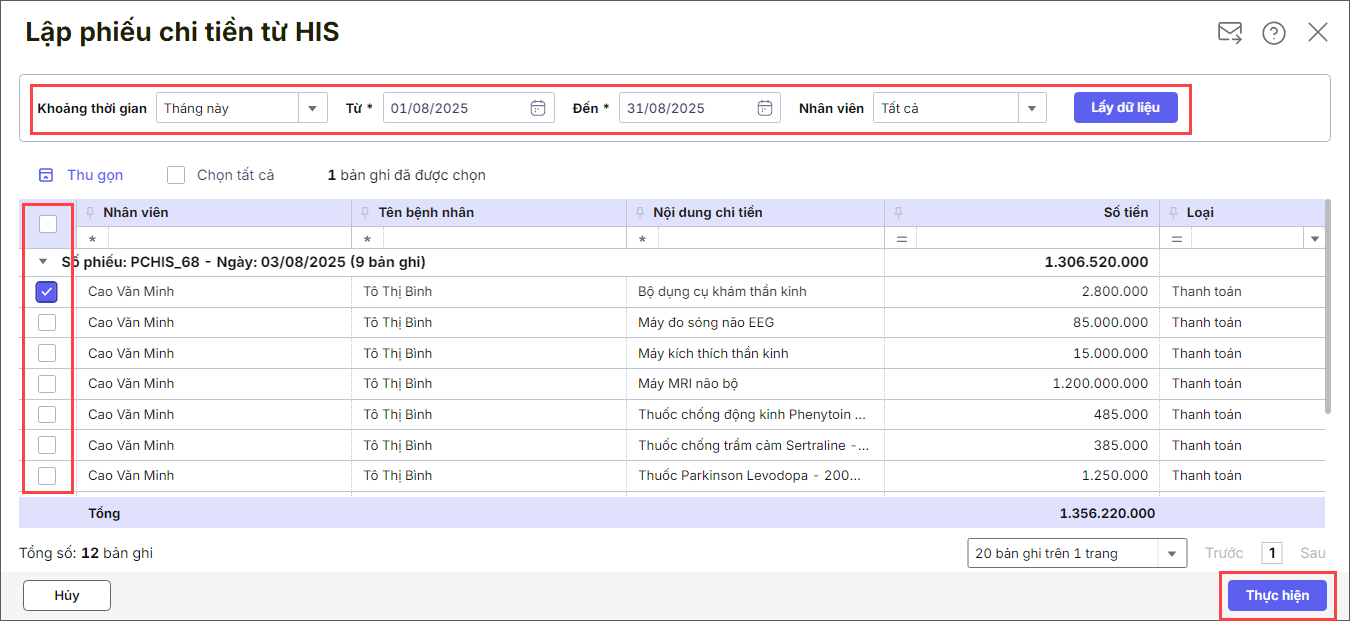The height and width of the screenshot is (621, 1350).
Task: Click pin icon on Tên bệnh nhân column
Action: 366,213
